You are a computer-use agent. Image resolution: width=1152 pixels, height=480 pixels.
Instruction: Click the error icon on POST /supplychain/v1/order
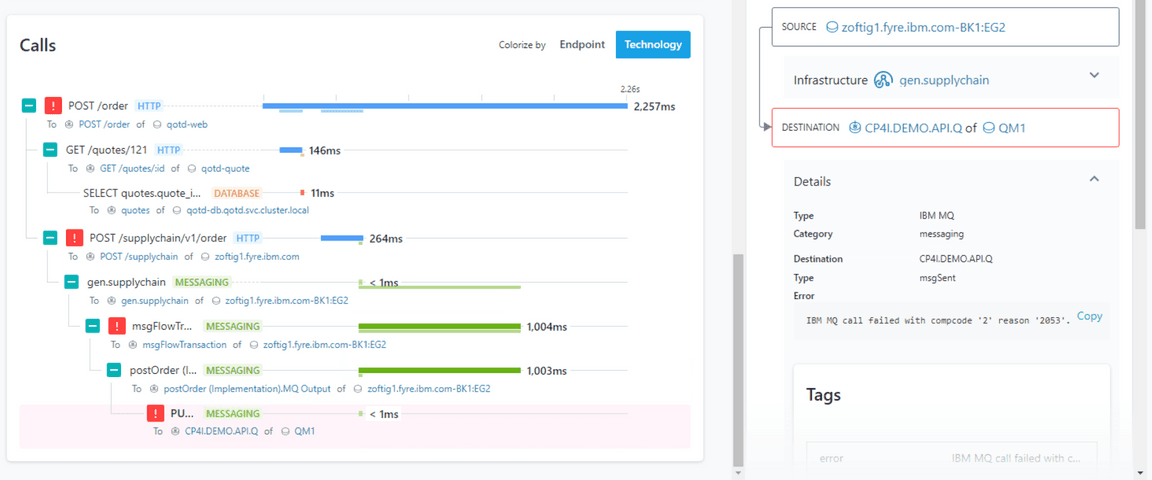[74, 238]
